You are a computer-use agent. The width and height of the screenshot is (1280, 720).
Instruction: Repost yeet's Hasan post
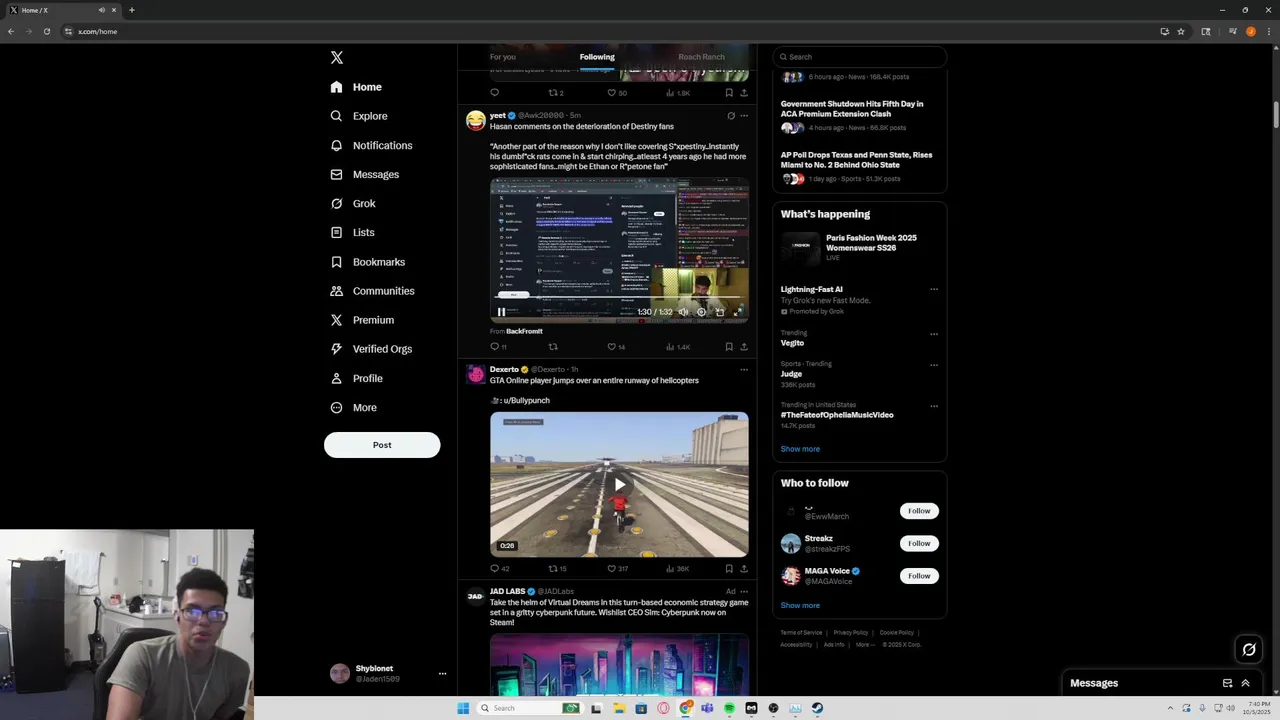click(x=553, y=347)
